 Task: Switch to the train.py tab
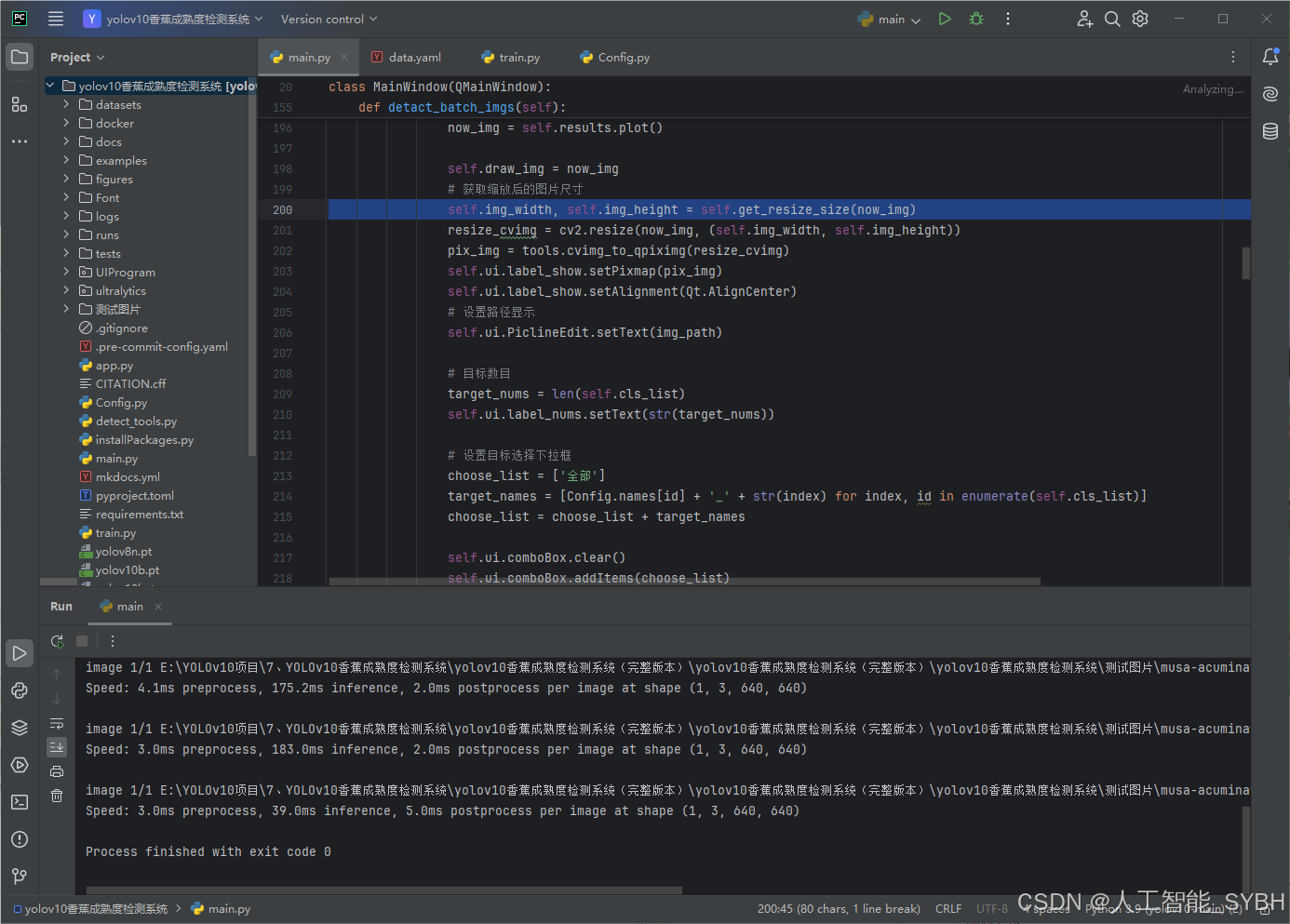tap(511, 58)
